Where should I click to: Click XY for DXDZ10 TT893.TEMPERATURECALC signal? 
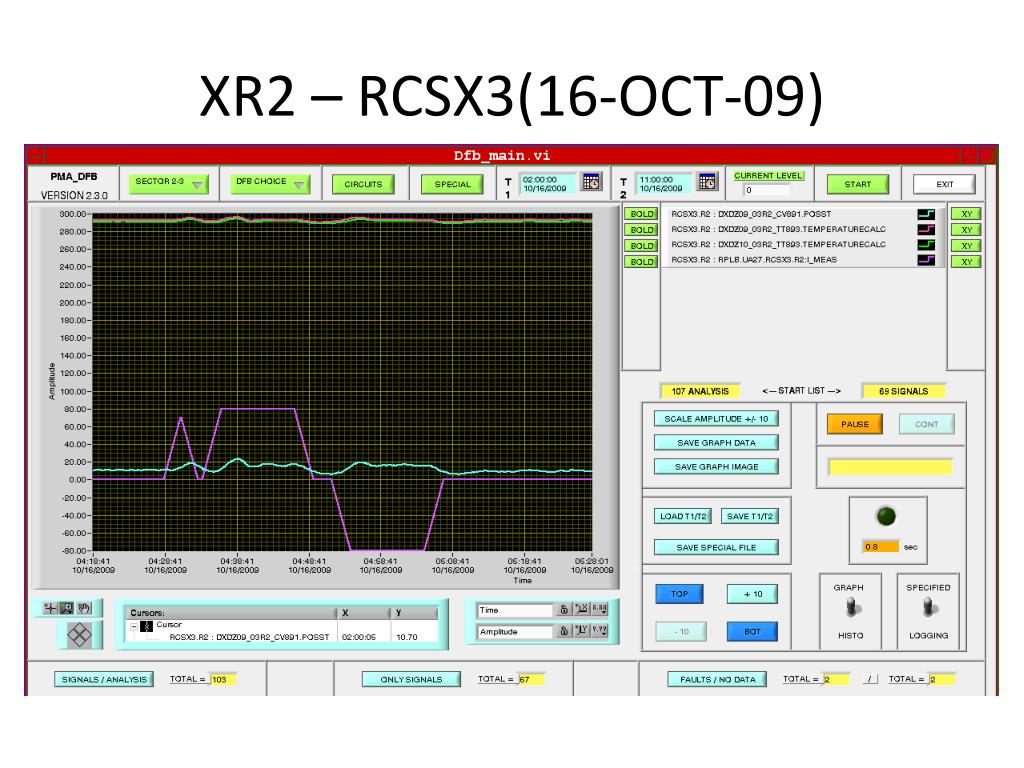coord(967,246)
